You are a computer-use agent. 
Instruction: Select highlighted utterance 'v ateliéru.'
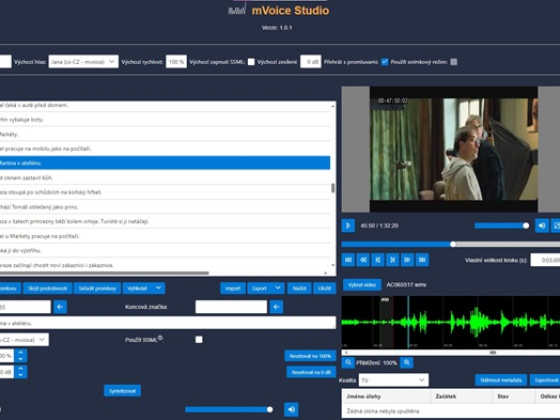pos(165,163)
